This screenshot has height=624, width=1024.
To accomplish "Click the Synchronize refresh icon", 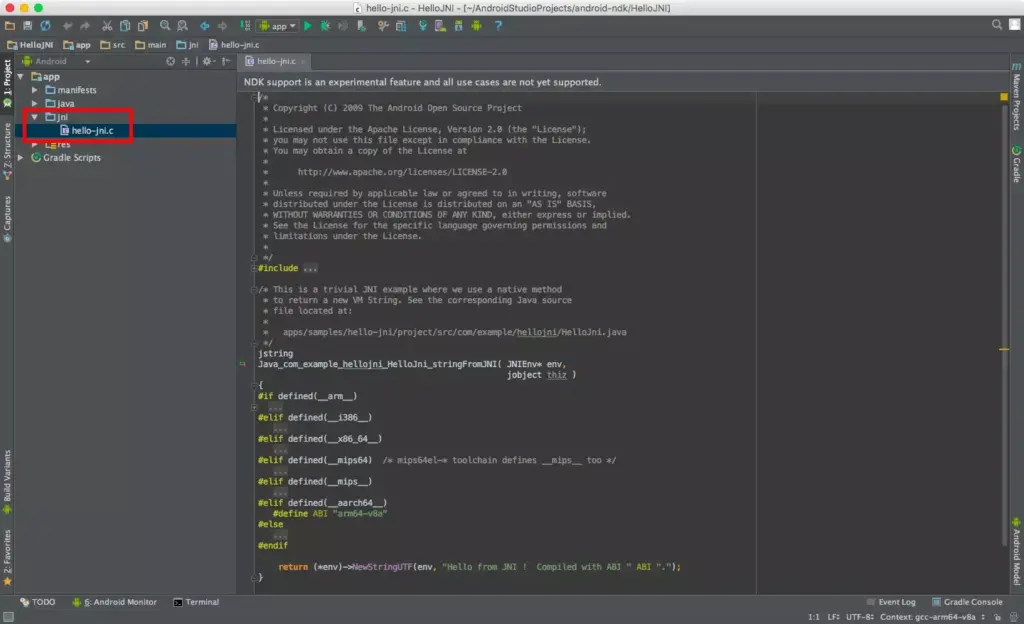I will coord(45,25).
